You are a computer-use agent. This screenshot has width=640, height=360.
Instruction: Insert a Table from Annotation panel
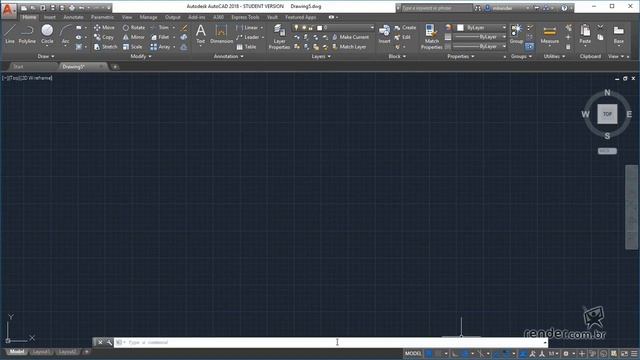tap(246, 47)
